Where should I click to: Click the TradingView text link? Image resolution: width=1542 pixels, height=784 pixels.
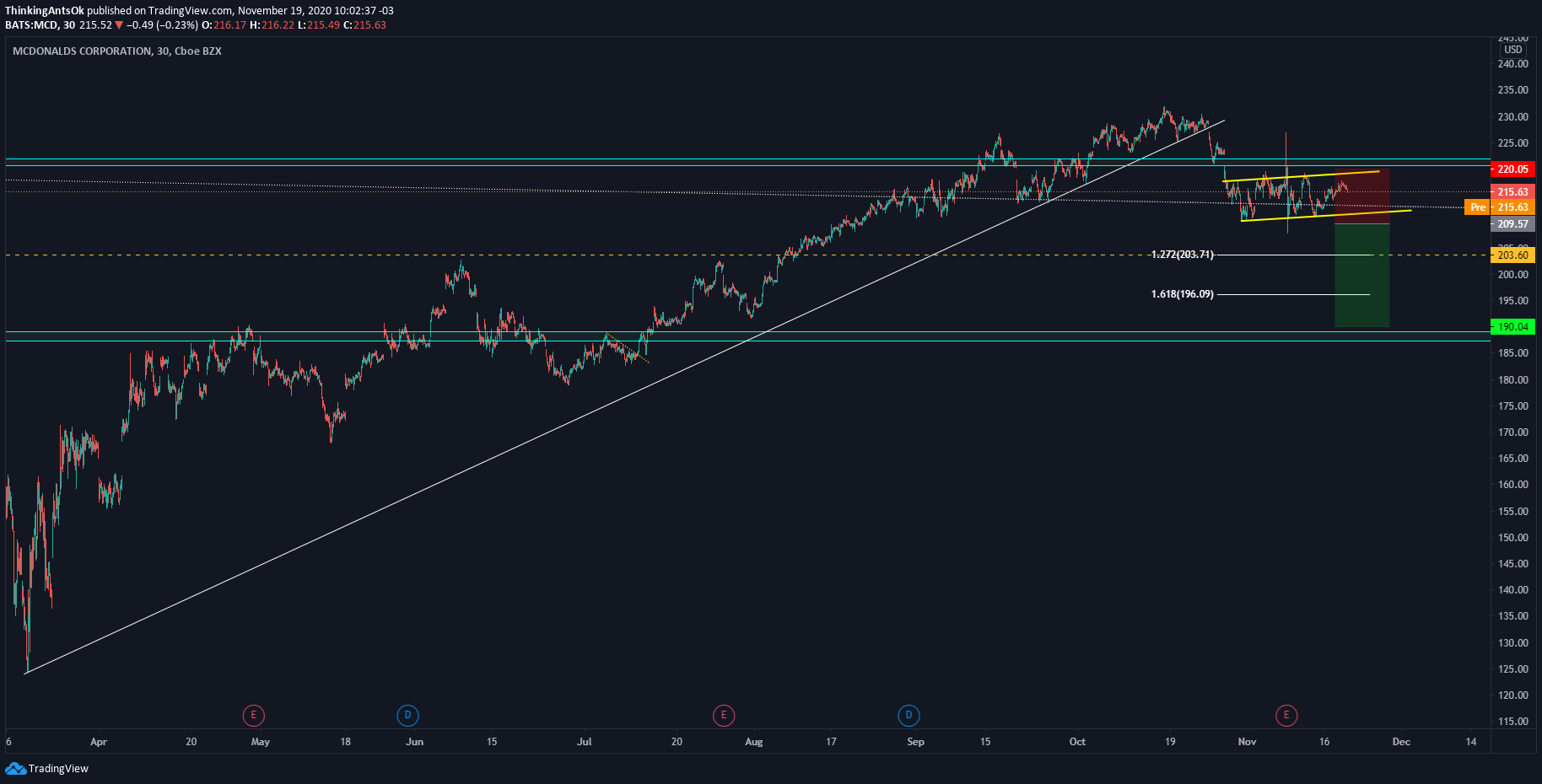click(x=58, y=768)
